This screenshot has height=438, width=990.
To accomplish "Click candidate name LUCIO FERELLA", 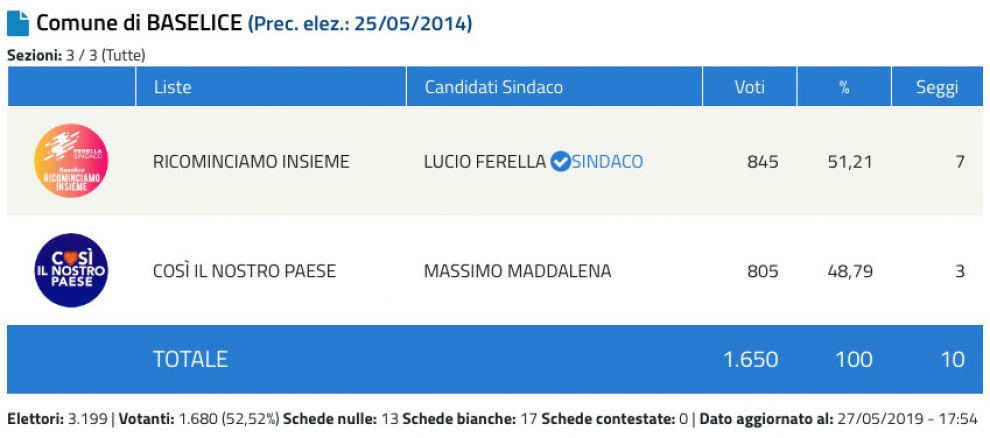I will click(485, 161).
